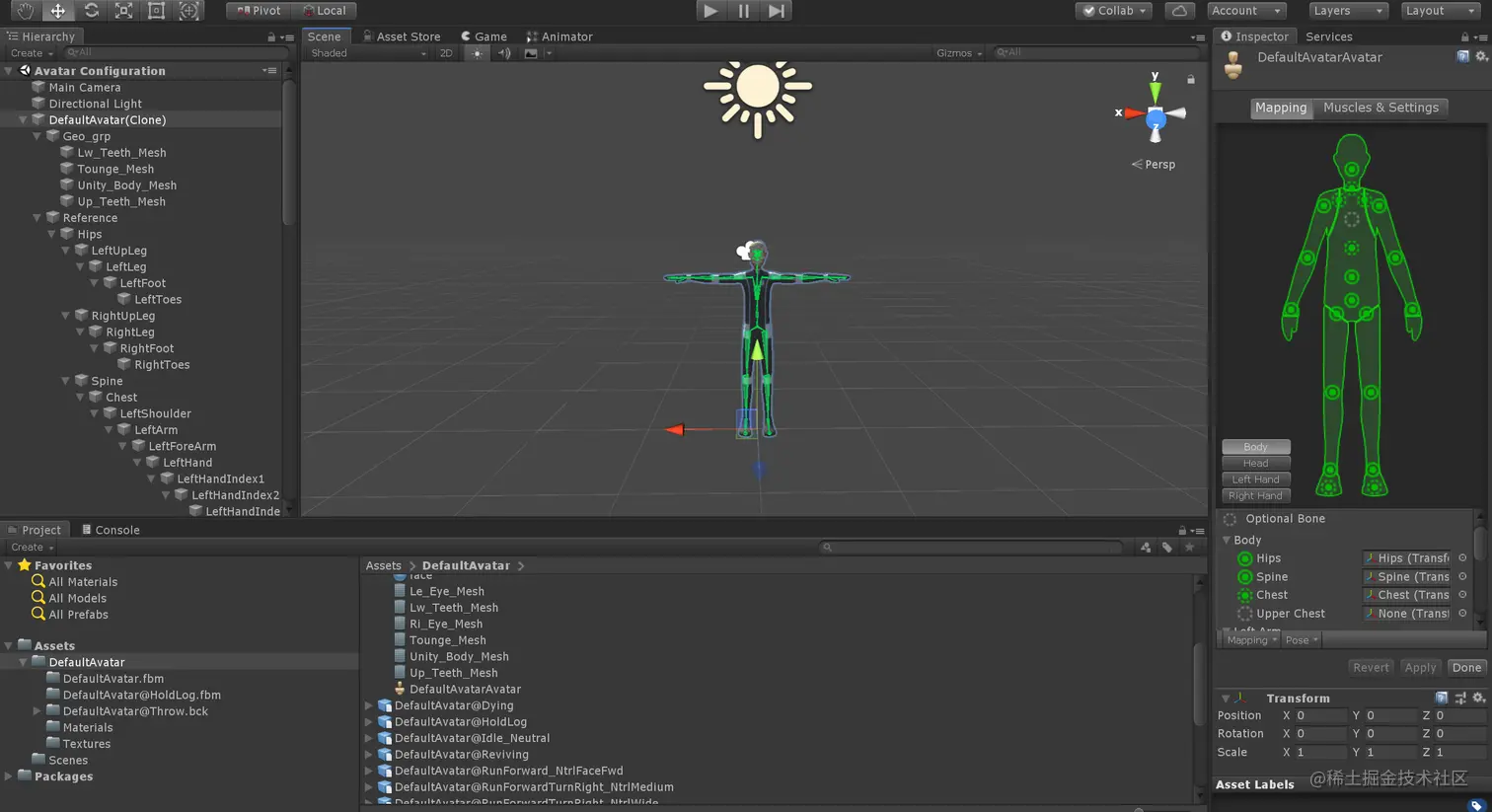The height and width of the screenshot is (812, 1492).
Task: Select the Rotate tool
Action: point(91,11)
